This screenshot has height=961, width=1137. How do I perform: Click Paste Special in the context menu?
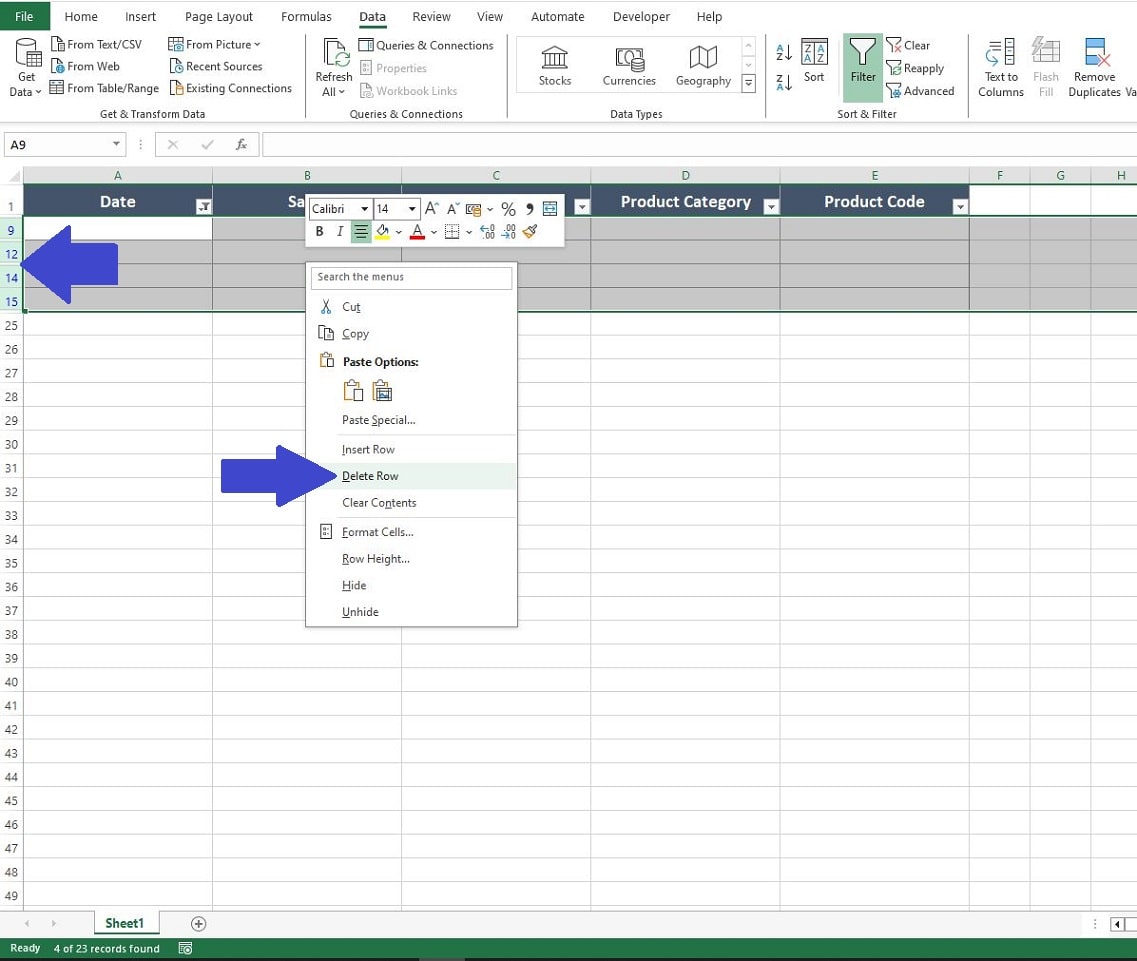point(378,420)
